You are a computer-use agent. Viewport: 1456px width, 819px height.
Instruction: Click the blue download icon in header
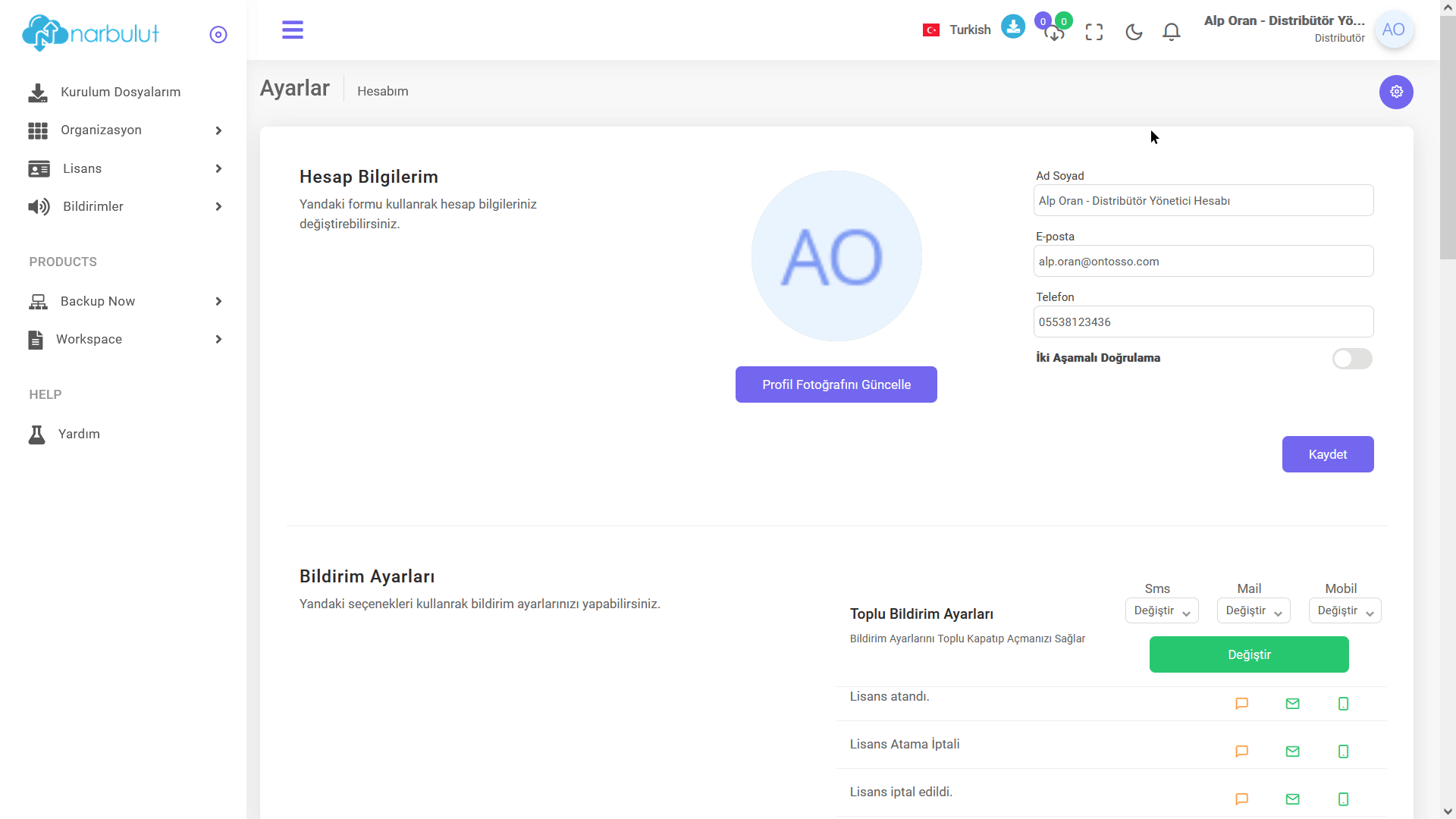point(1013,27)
